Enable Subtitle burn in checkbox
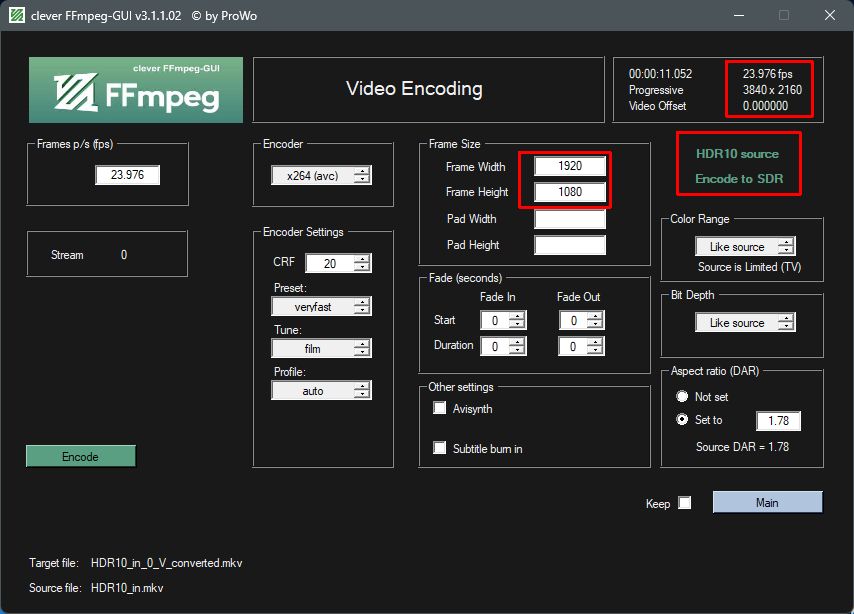Image resolution: width=854 pixels, height=614 pixels. tap(440, 448)
